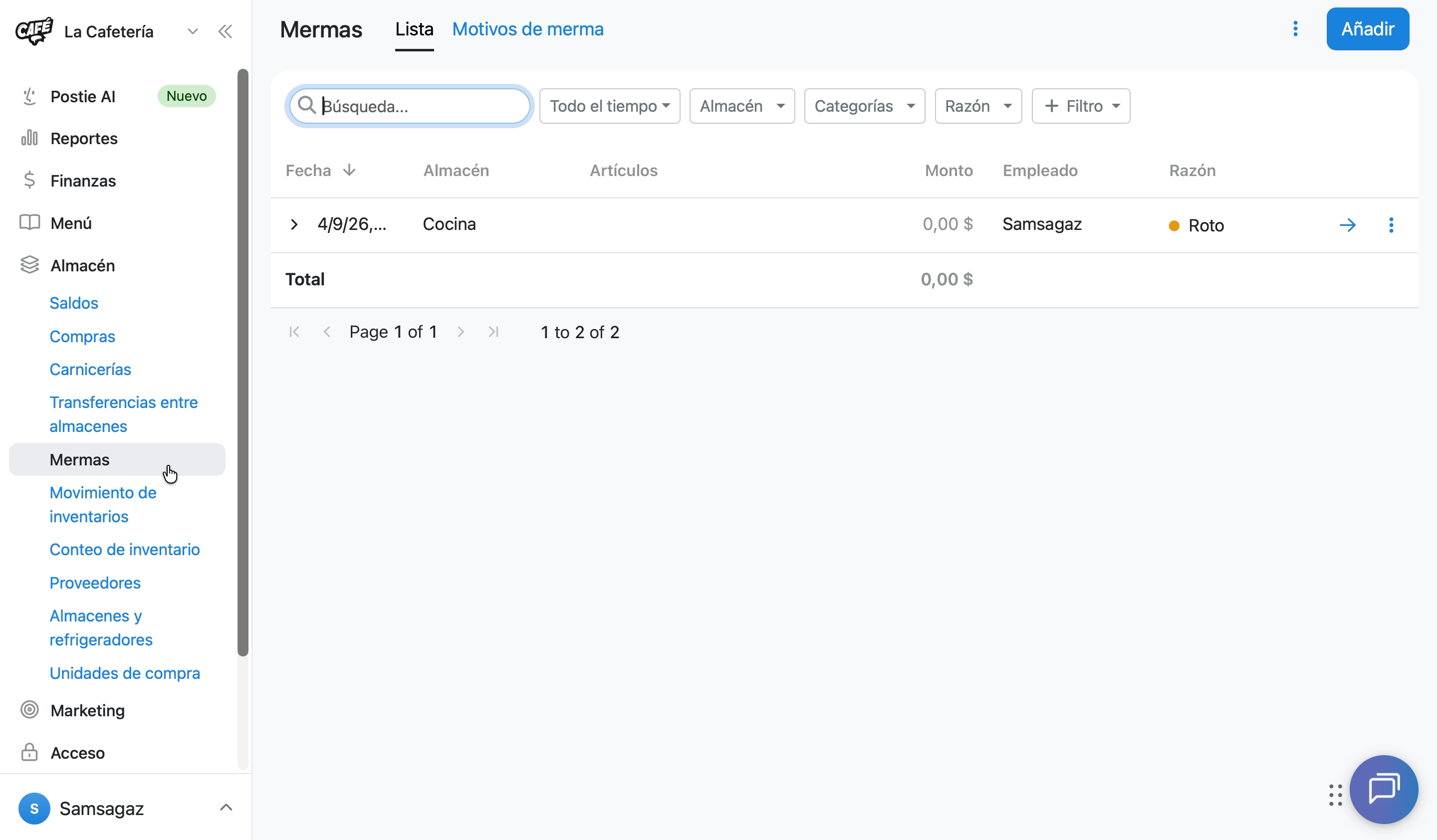Open the Categorías filter dropdown

[865, 106]
